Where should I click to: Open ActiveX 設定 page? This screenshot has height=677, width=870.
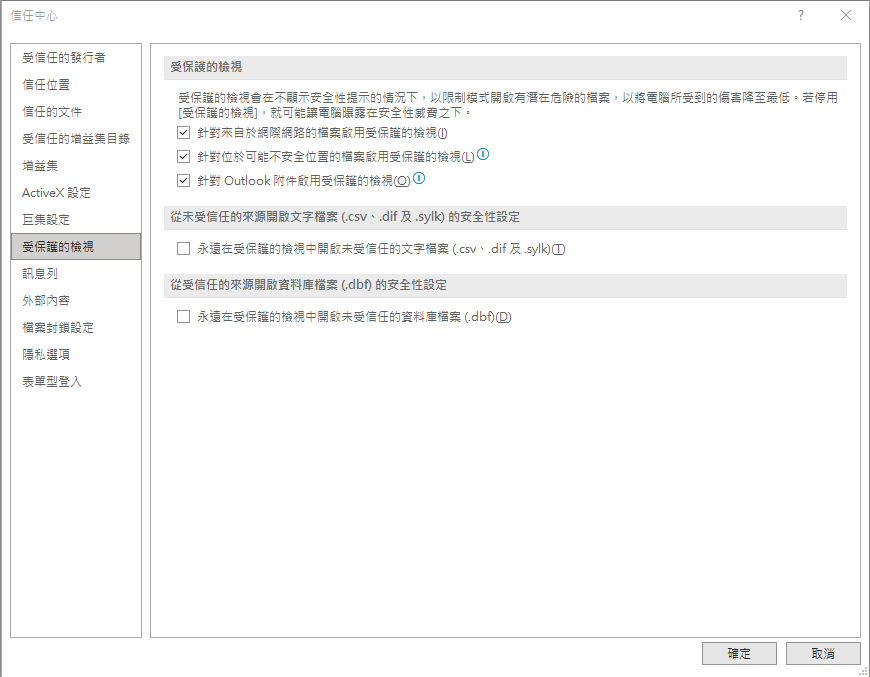[x=76, y=193]
